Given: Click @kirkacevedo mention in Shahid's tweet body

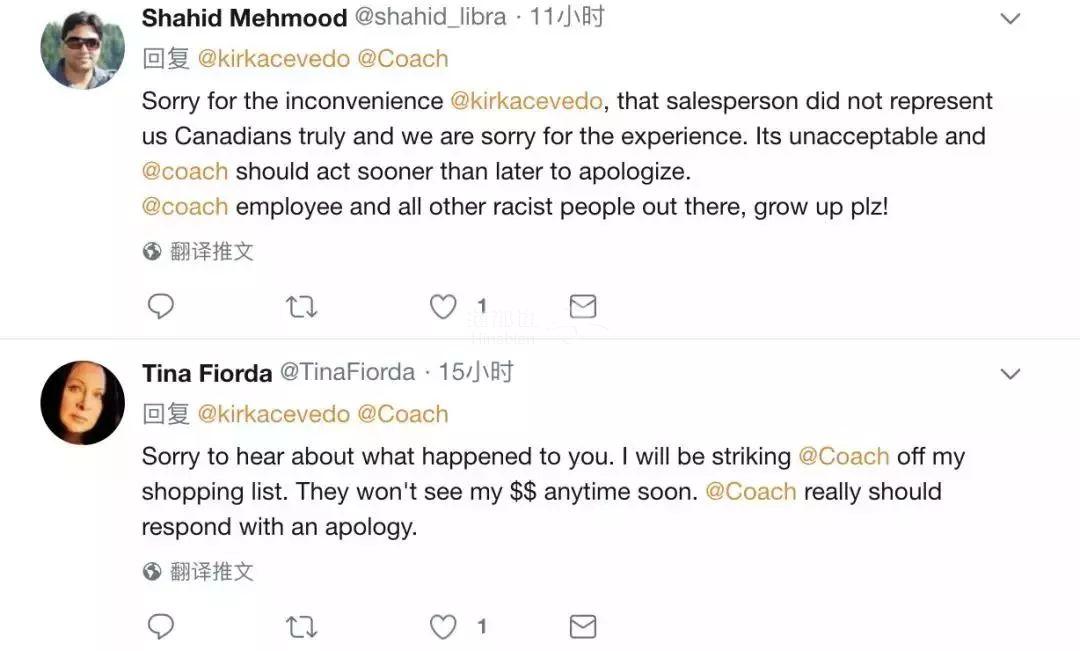Looking at the screenshot, I should pyautogui.click(x=527, y=101).
